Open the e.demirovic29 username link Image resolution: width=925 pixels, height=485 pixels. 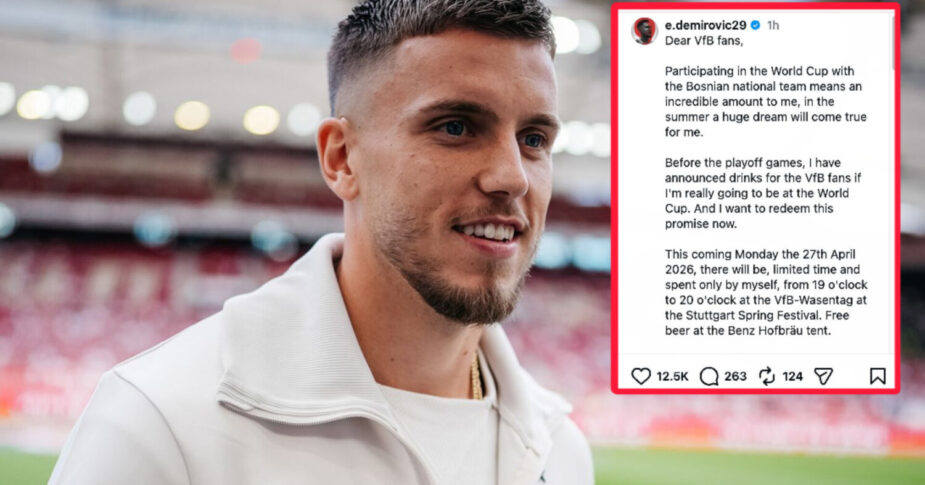(x=705, y=25)
